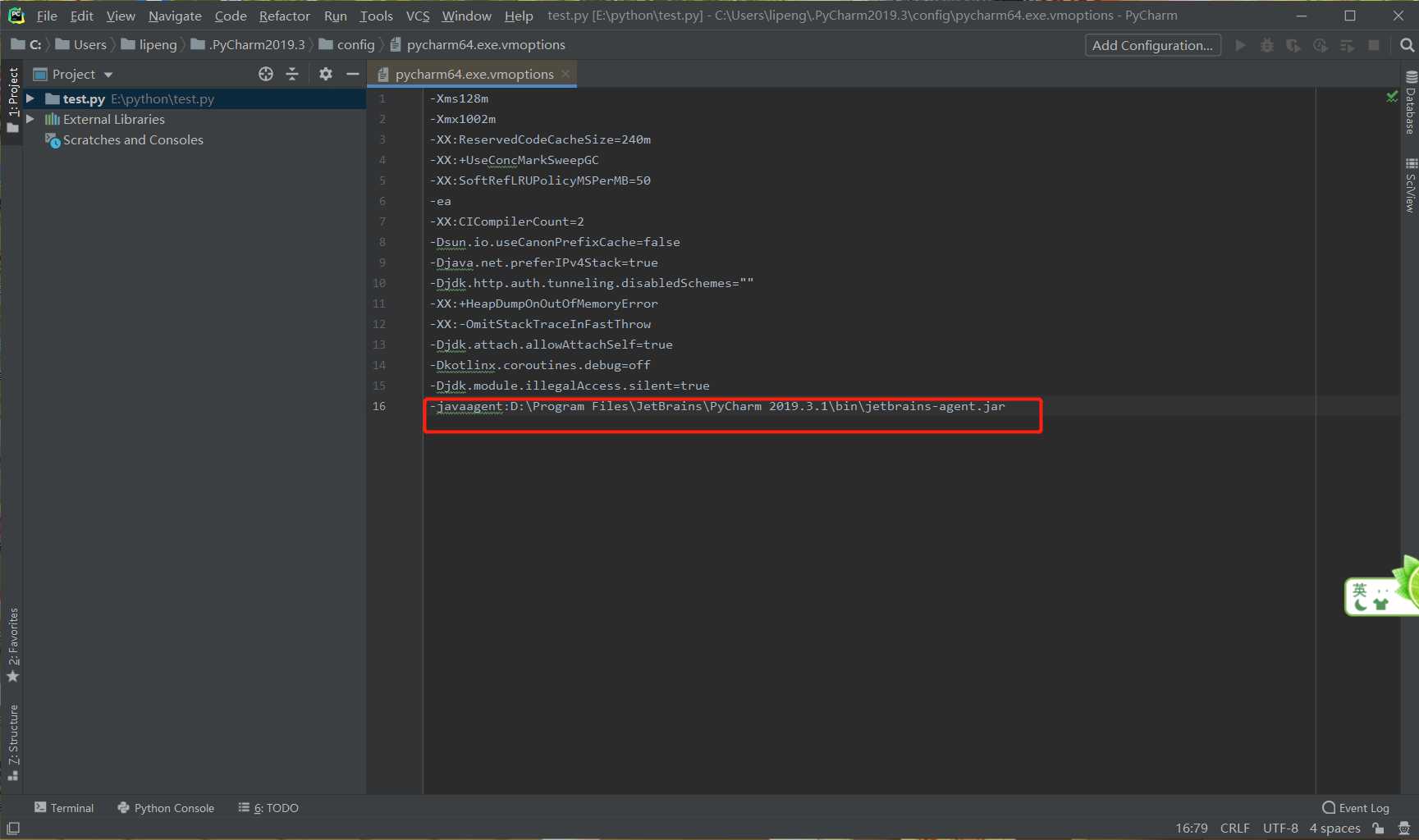Click the config breadcrumb
The image size is (1419, 840).
click(x=346, y=44)
